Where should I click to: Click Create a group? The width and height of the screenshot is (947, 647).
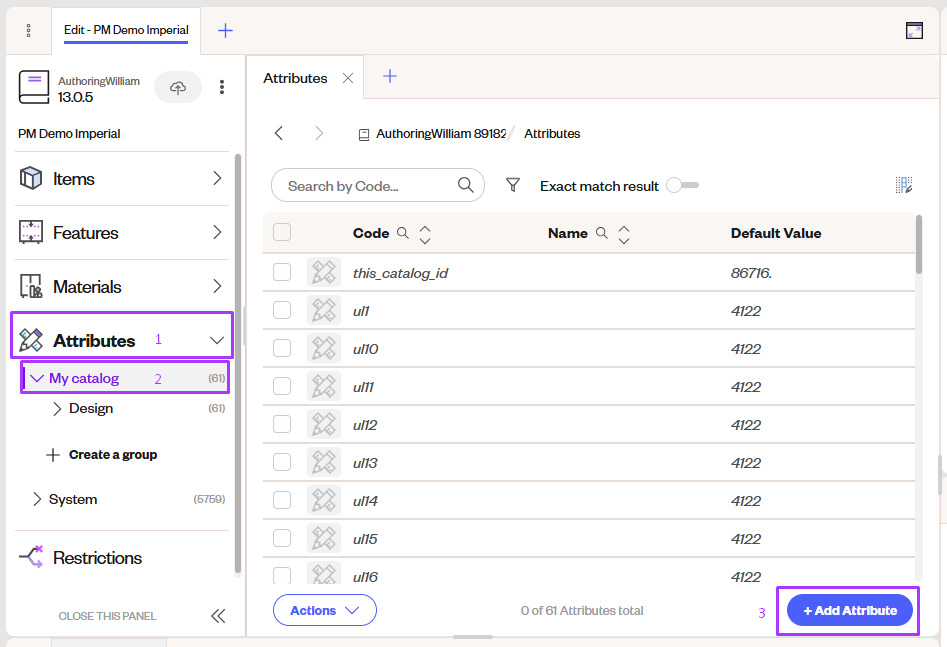tap(102, 454)
